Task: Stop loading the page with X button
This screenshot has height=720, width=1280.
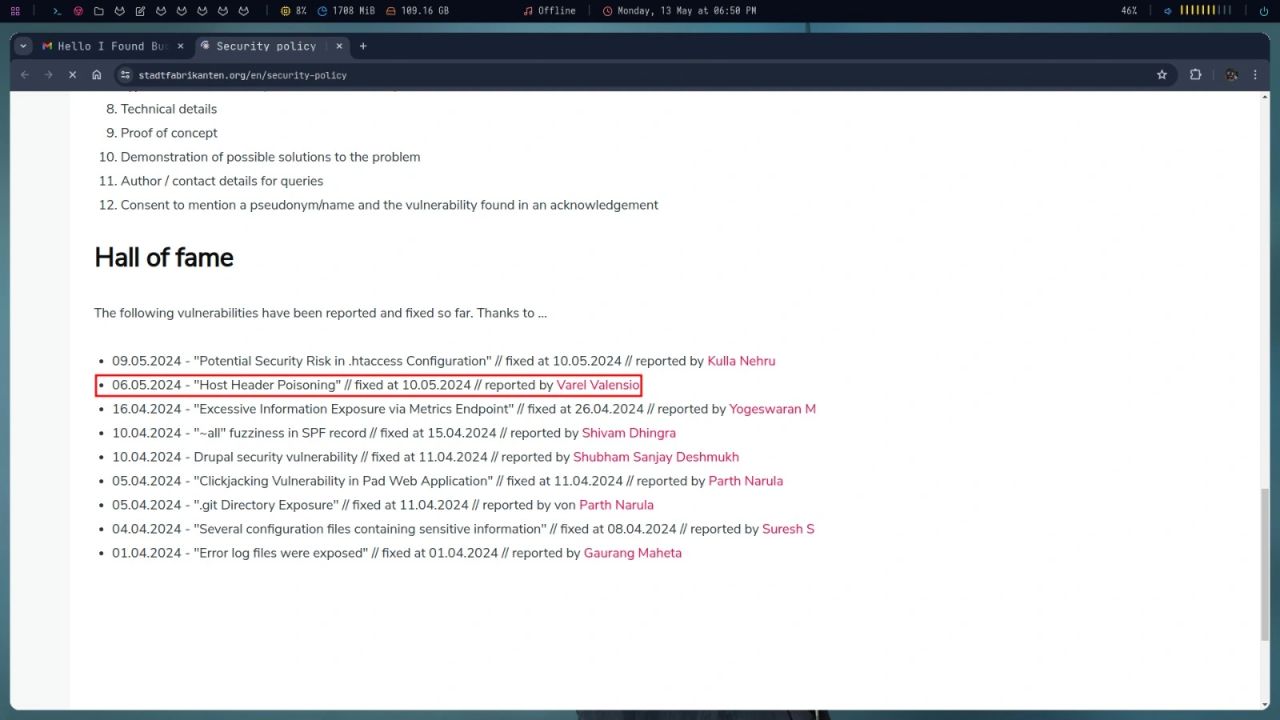Action: click(73, 75)
